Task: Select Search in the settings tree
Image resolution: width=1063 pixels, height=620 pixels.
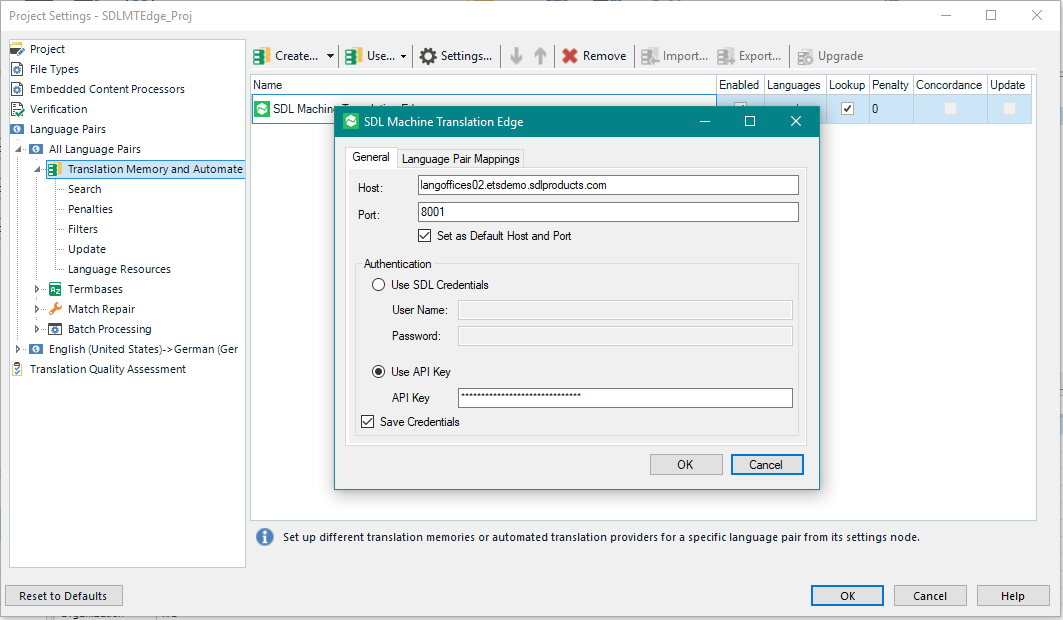Action: [x=85, y=189]
